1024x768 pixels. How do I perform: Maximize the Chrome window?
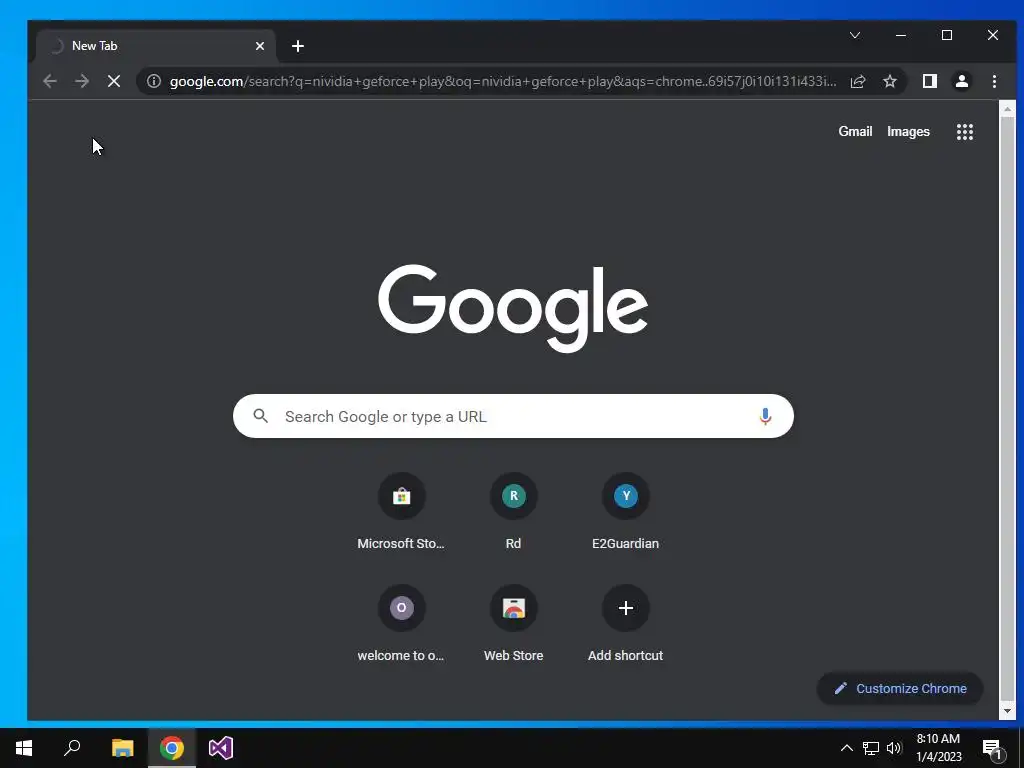tap(946, 35)
